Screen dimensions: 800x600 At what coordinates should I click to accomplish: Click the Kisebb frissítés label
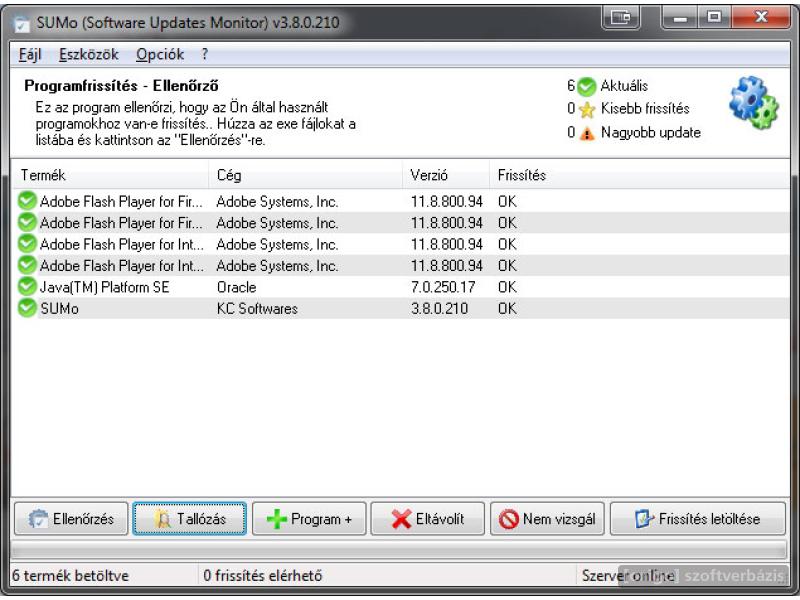(x=645, y=108)
